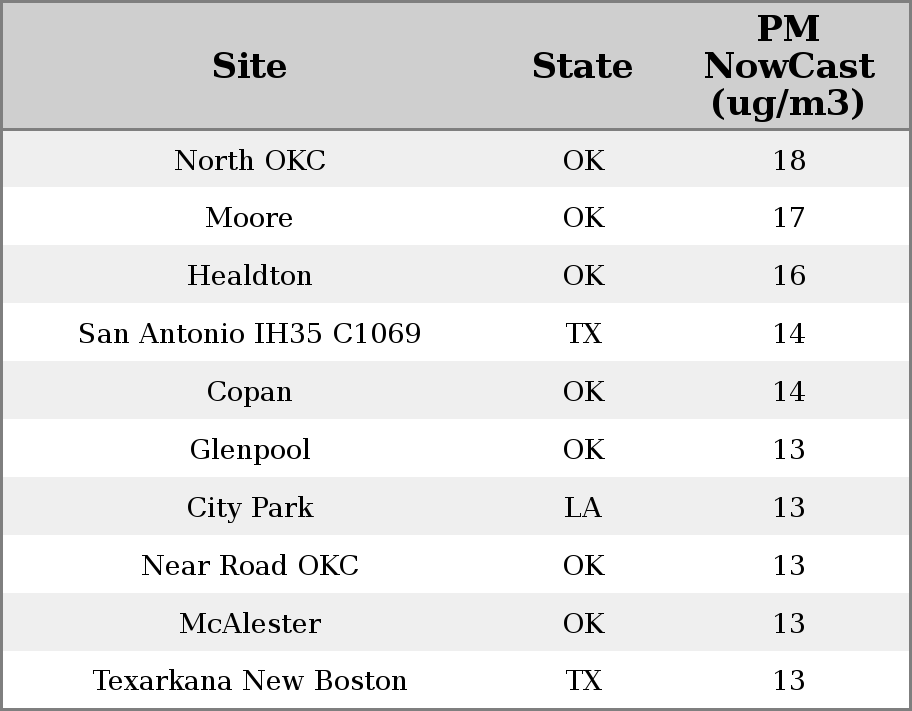The width and height of the screenshot is (912, 711).
Task: Select the North OKC site cell
Action: (x=249, y=160)
